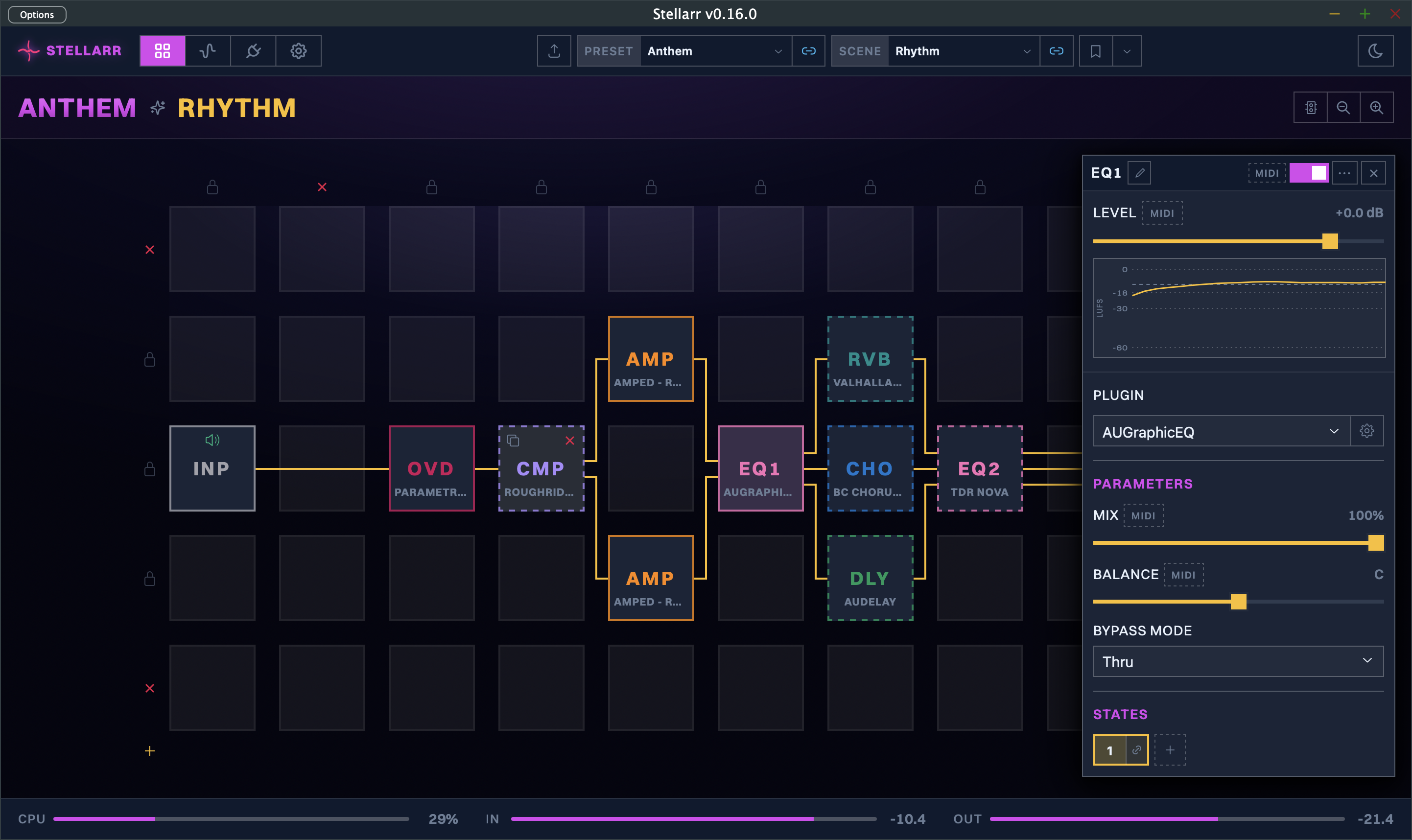Adjust the Balance slider handle

point(1238,601)
